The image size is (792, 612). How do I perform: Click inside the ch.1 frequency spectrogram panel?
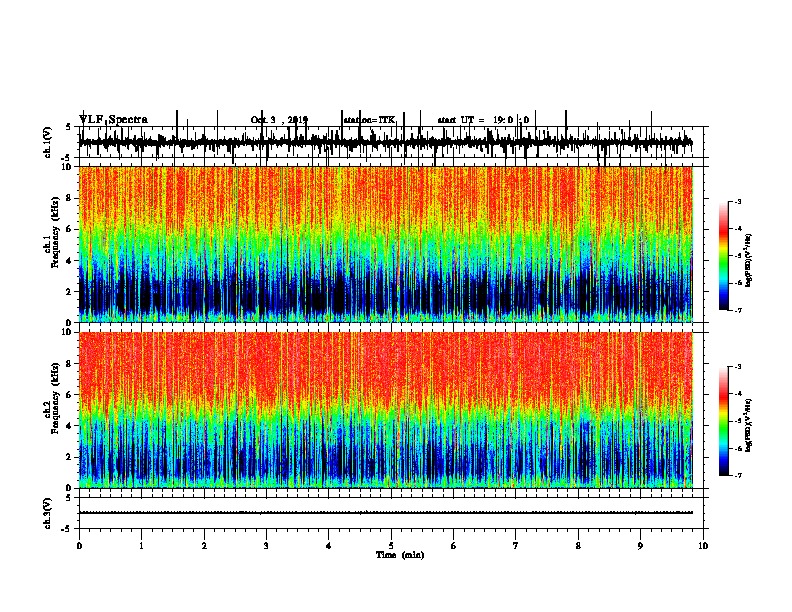coord(385,244)
